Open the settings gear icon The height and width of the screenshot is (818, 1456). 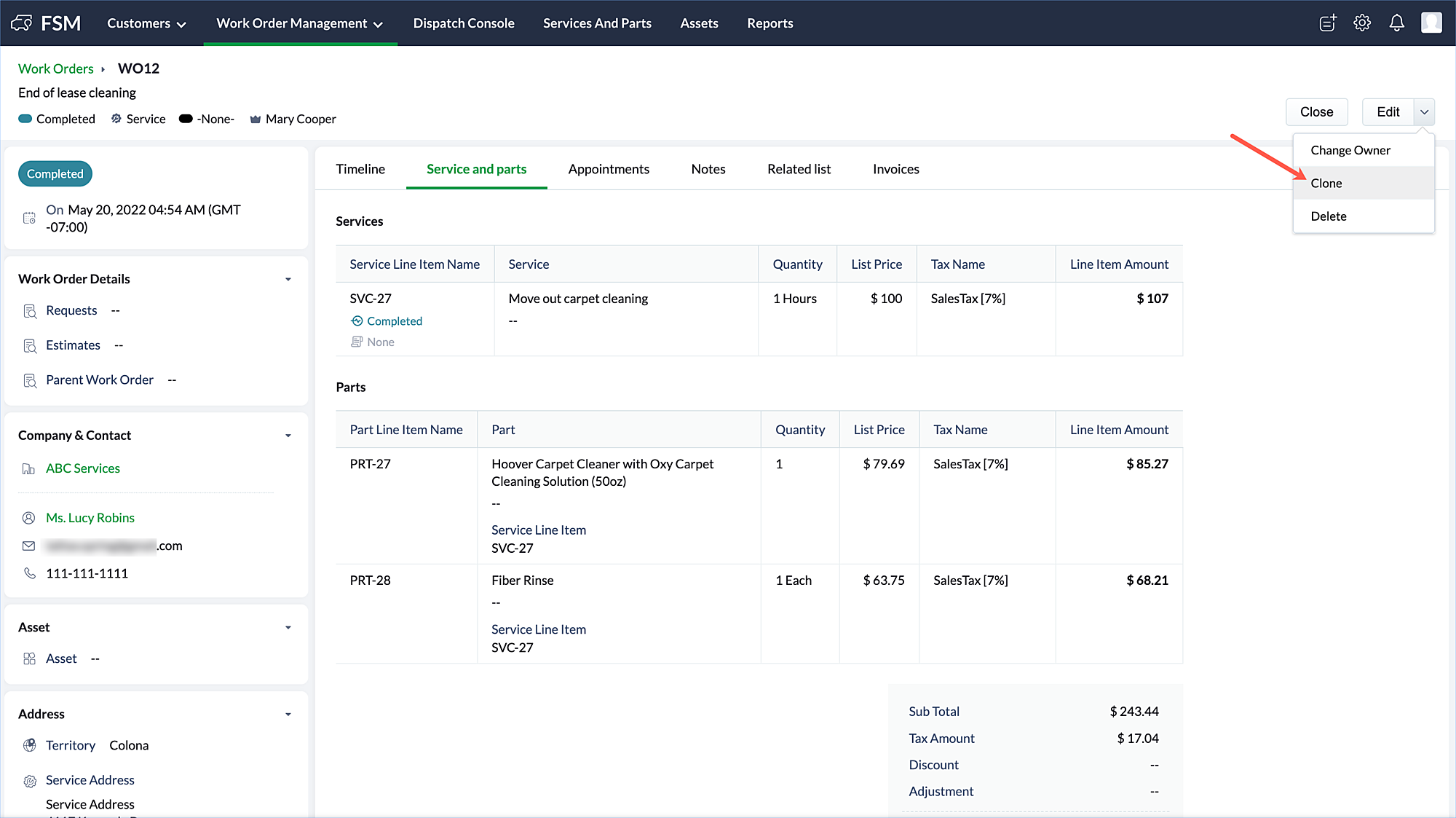(1362, 23)
